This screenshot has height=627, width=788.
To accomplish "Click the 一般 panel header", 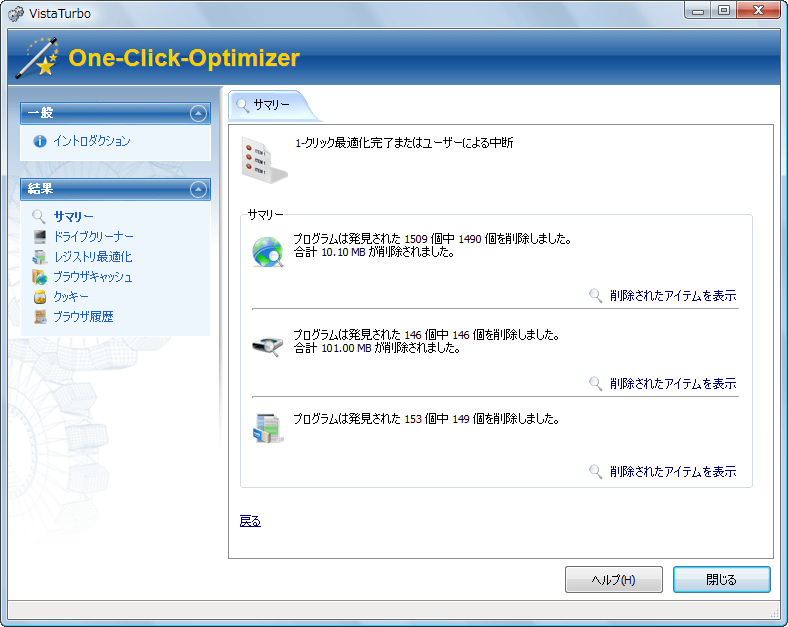I will [115, 114].
